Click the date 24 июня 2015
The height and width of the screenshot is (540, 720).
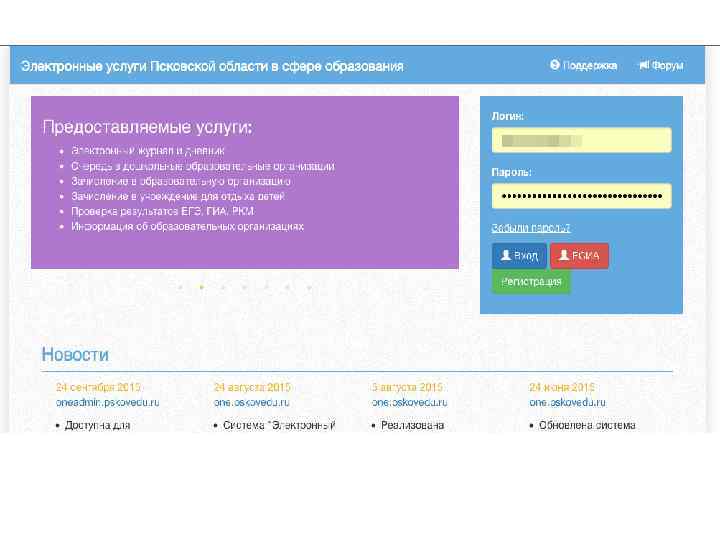click(x=562, y=387)
